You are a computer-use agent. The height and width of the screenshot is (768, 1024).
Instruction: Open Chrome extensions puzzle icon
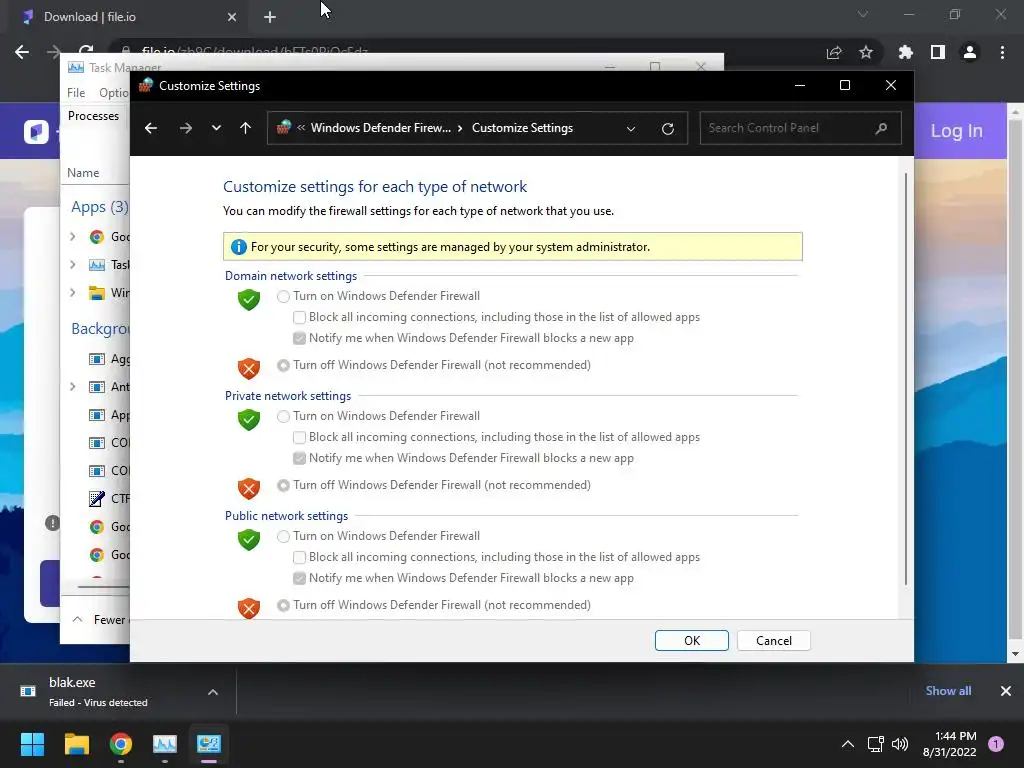[906, 52]
